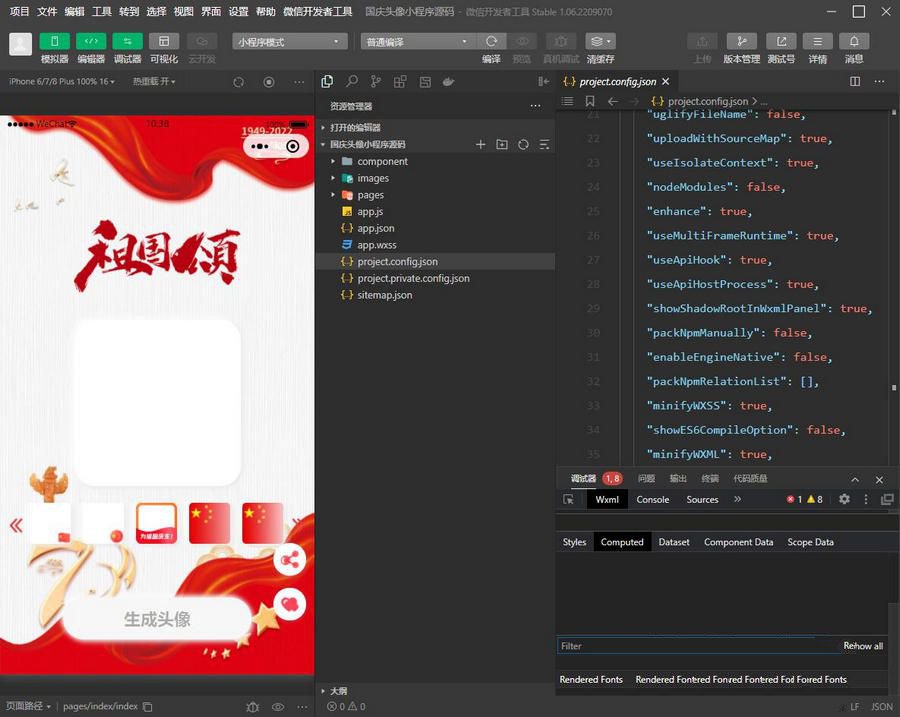The height and width of the screenshot is (717, 900).
Task: Open the source control branch icon
Action: click(x=376, y=82)
